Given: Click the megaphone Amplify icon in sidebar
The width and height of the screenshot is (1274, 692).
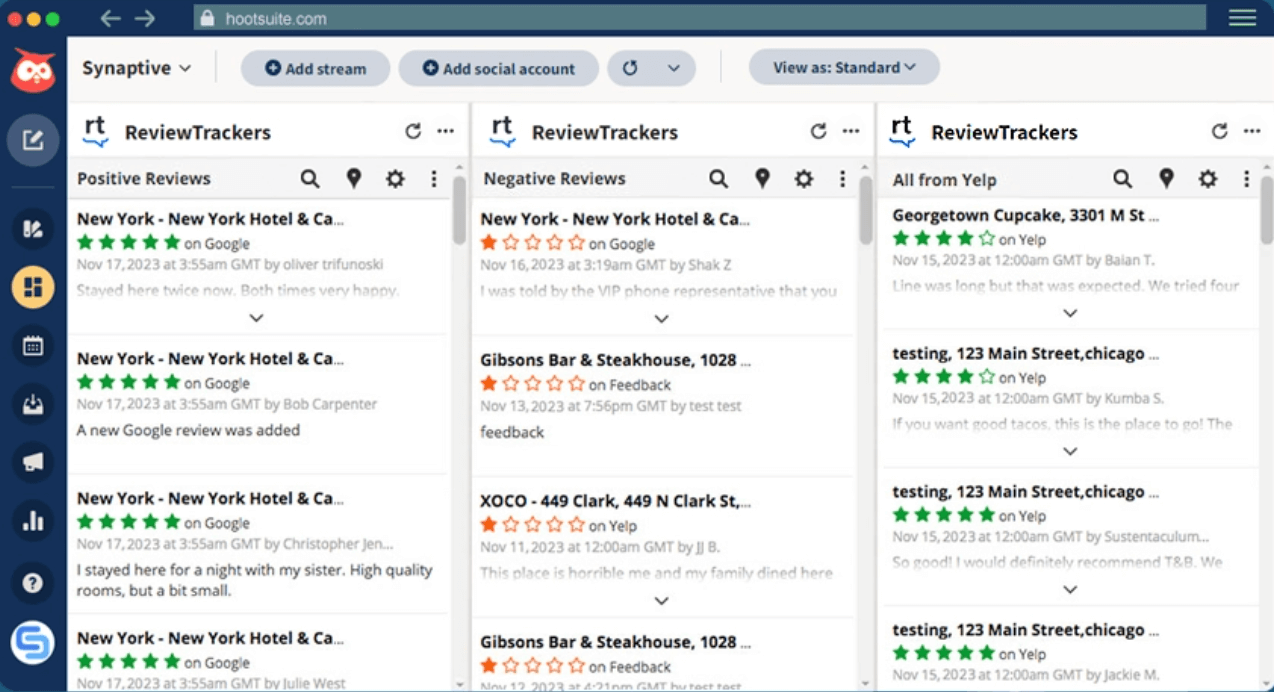Looking at the screenshot, I should click(33, 462).
